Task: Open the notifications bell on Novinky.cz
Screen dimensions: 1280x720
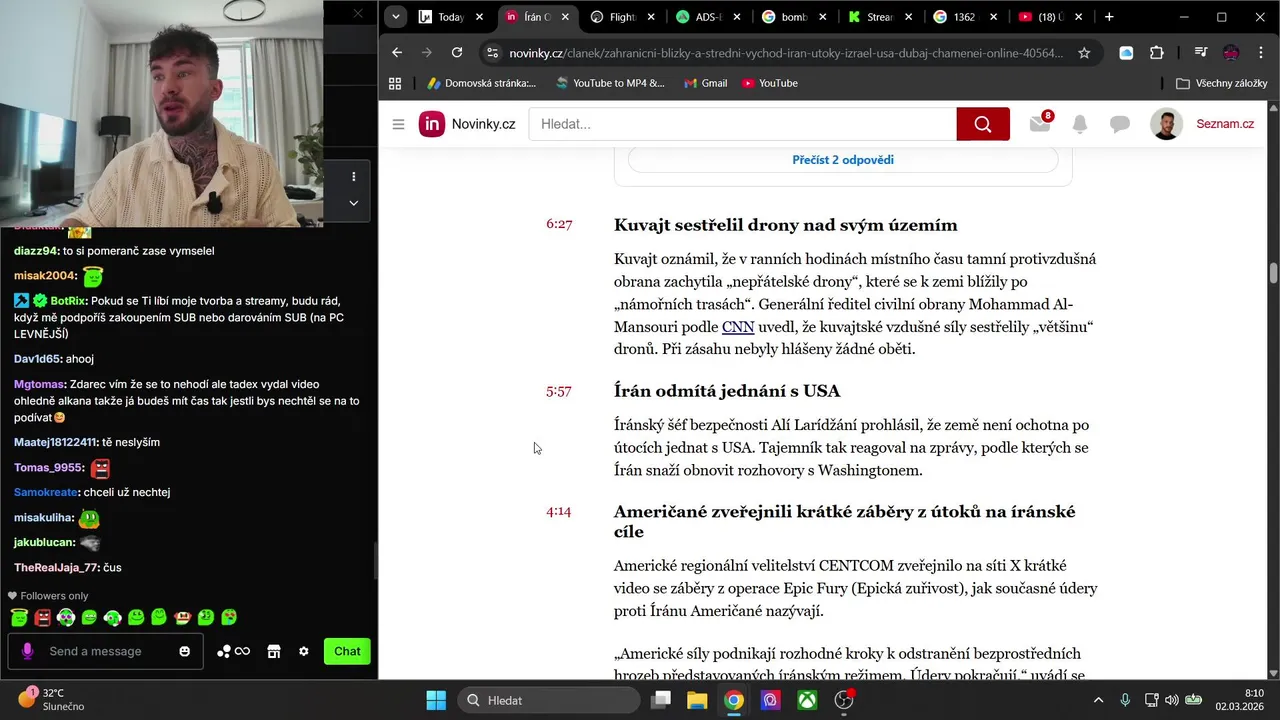Action: 1080,124
